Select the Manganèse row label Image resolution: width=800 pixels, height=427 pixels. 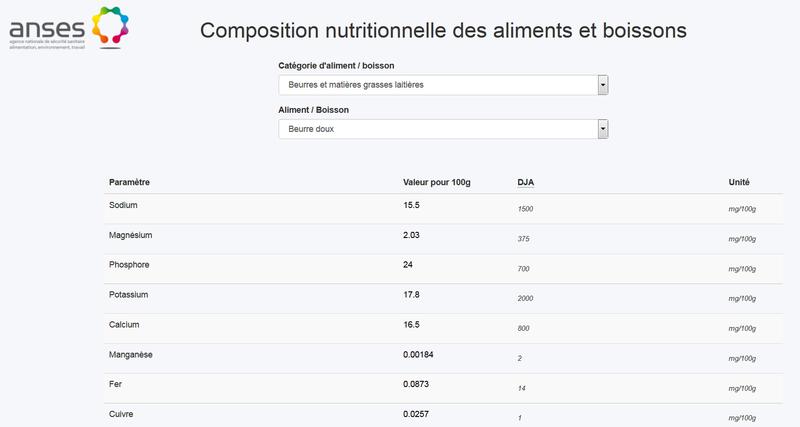(x=130, y=355)
